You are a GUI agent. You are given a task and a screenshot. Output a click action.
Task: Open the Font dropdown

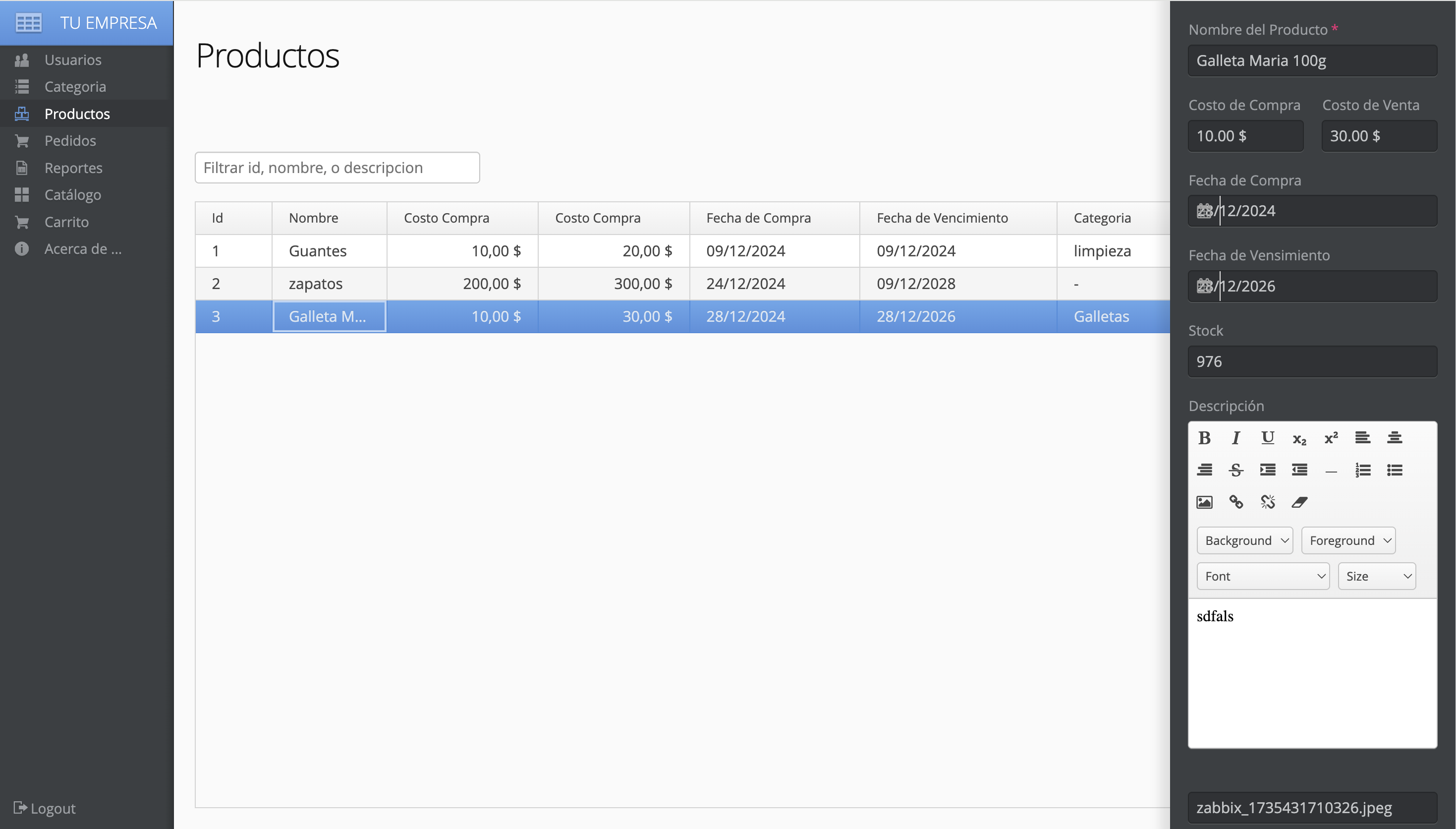tap(1263, 576)
